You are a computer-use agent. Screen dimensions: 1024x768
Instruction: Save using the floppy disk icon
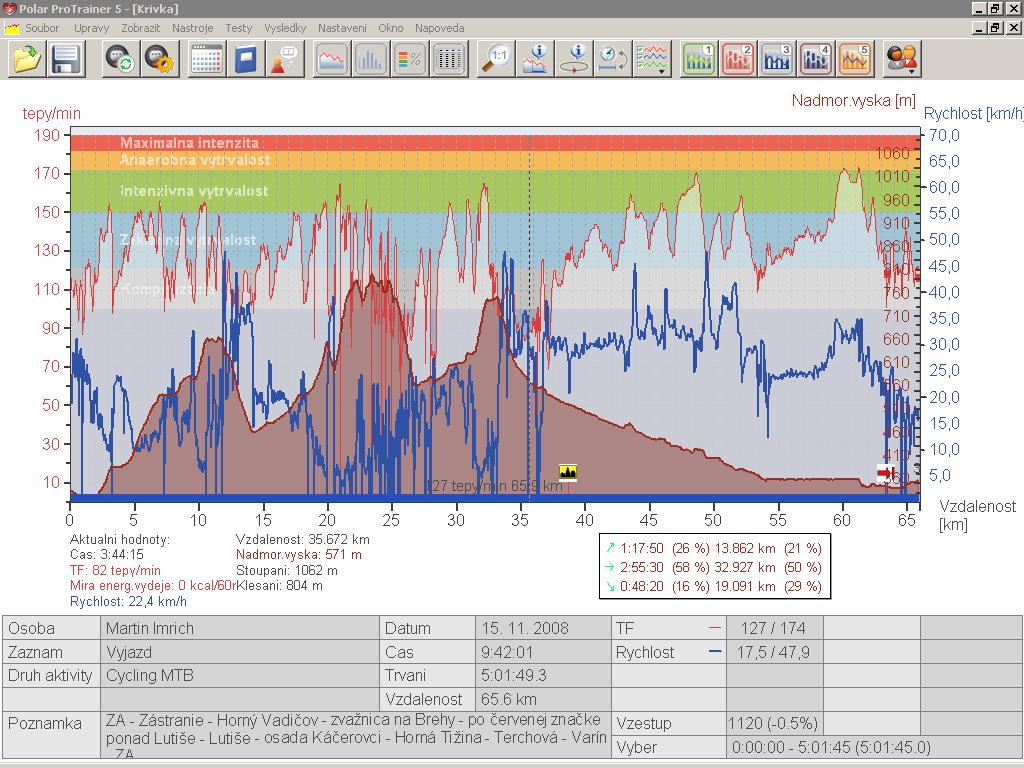point(66,60)
